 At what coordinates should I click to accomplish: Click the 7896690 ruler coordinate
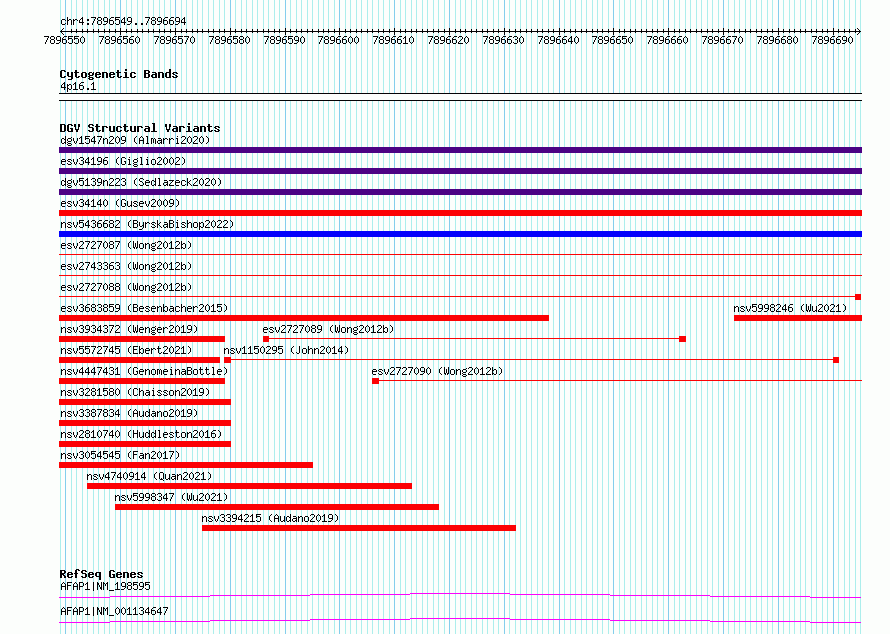tap(832, 40)
